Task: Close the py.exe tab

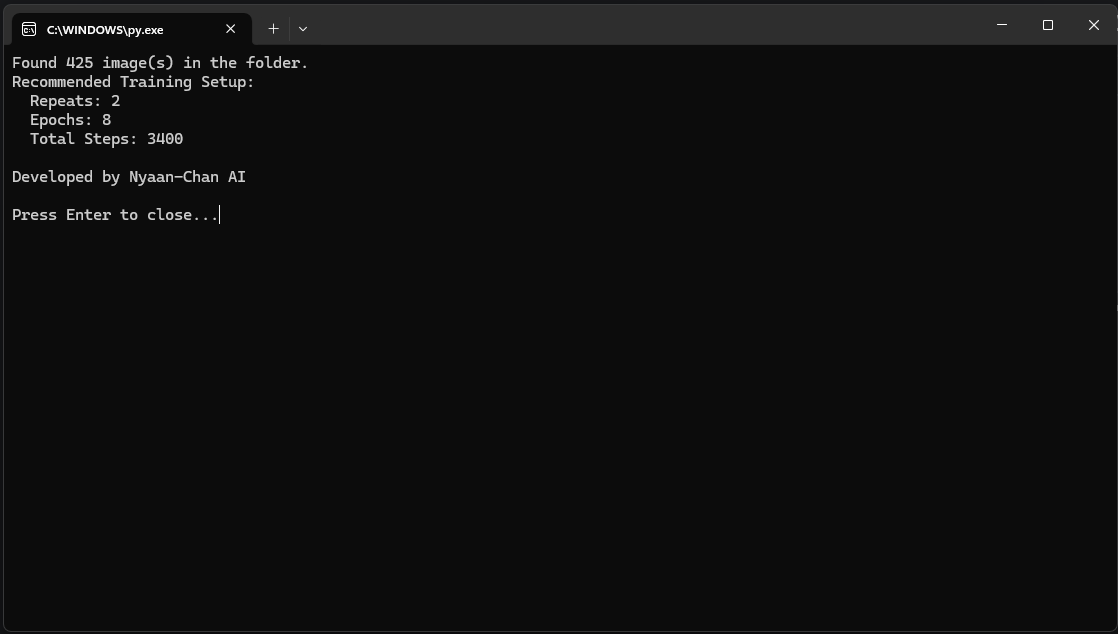Action: [231, 29]
